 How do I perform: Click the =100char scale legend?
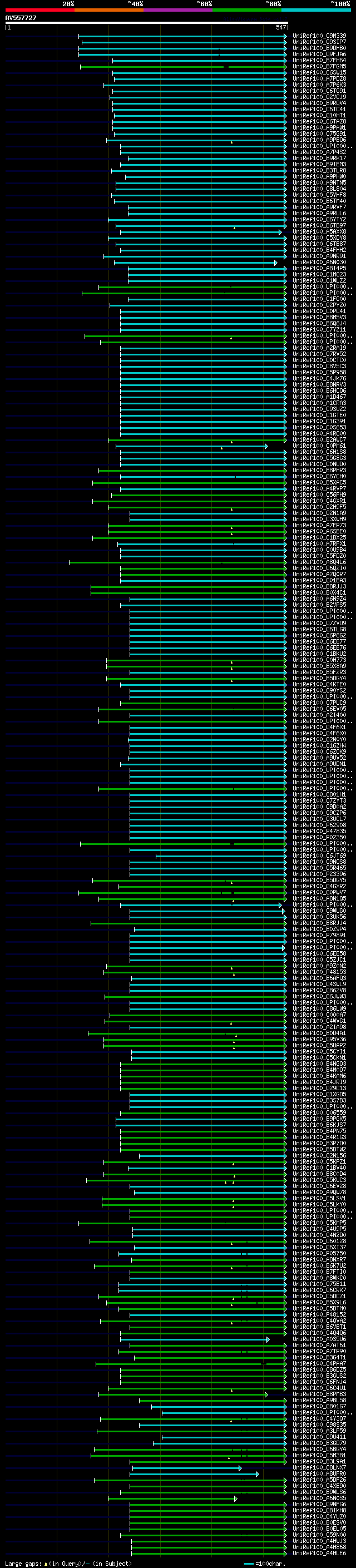(x=265, y=1563)
